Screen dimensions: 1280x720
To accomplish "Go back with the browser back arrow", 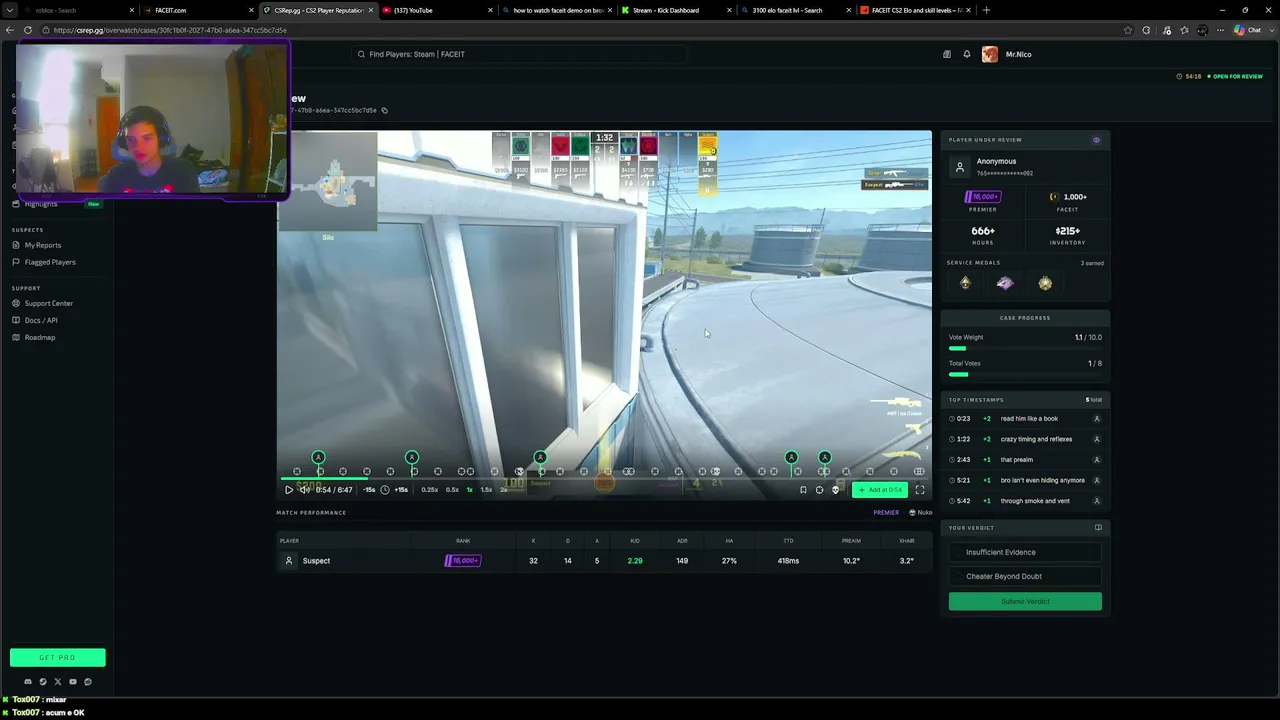I will [10, 30].
